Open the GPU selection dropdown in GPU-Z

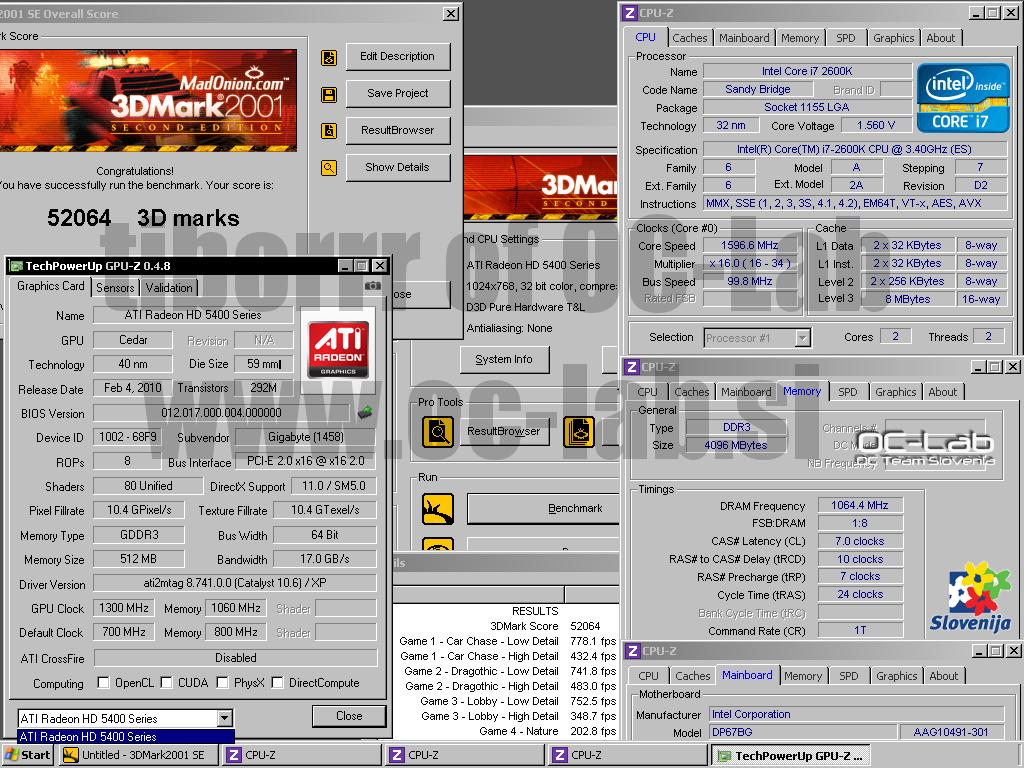click(x=225, y=718)
